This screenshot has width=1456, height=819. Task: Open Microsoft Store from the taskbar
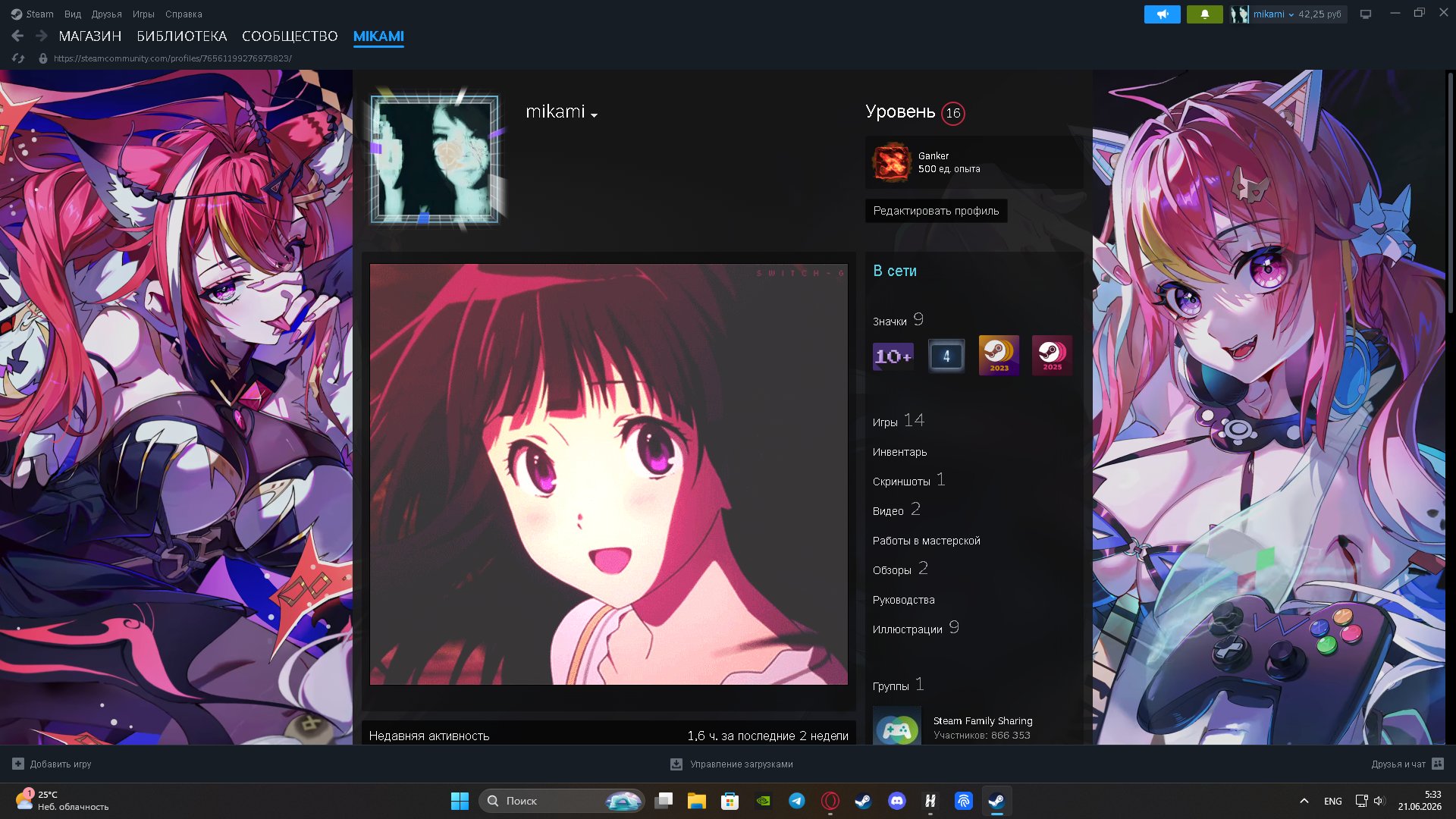tap(730, 801)
